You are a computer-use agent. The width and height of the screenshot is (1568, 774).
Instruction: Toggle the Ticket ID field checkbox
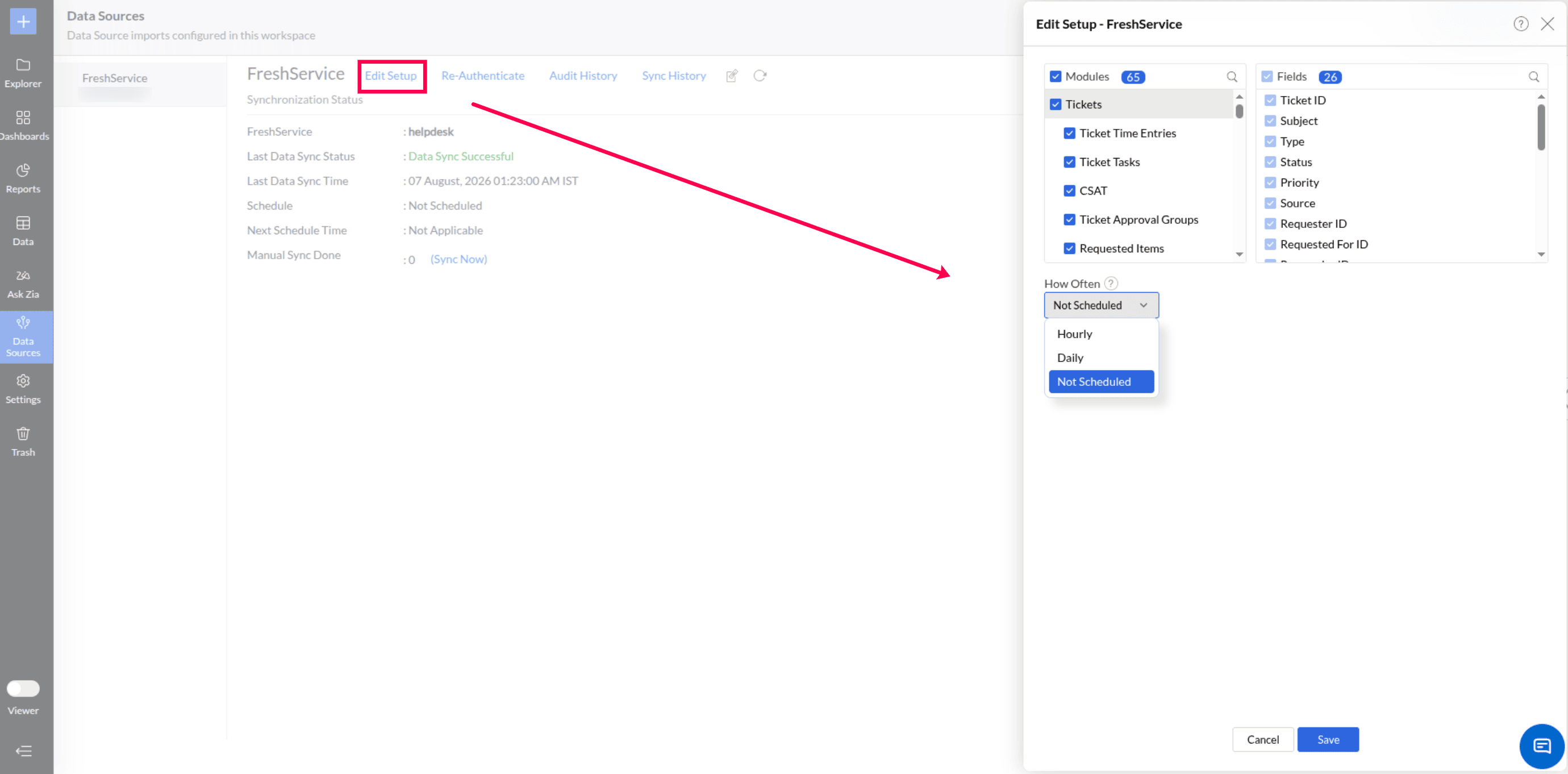click(1270, 101)
